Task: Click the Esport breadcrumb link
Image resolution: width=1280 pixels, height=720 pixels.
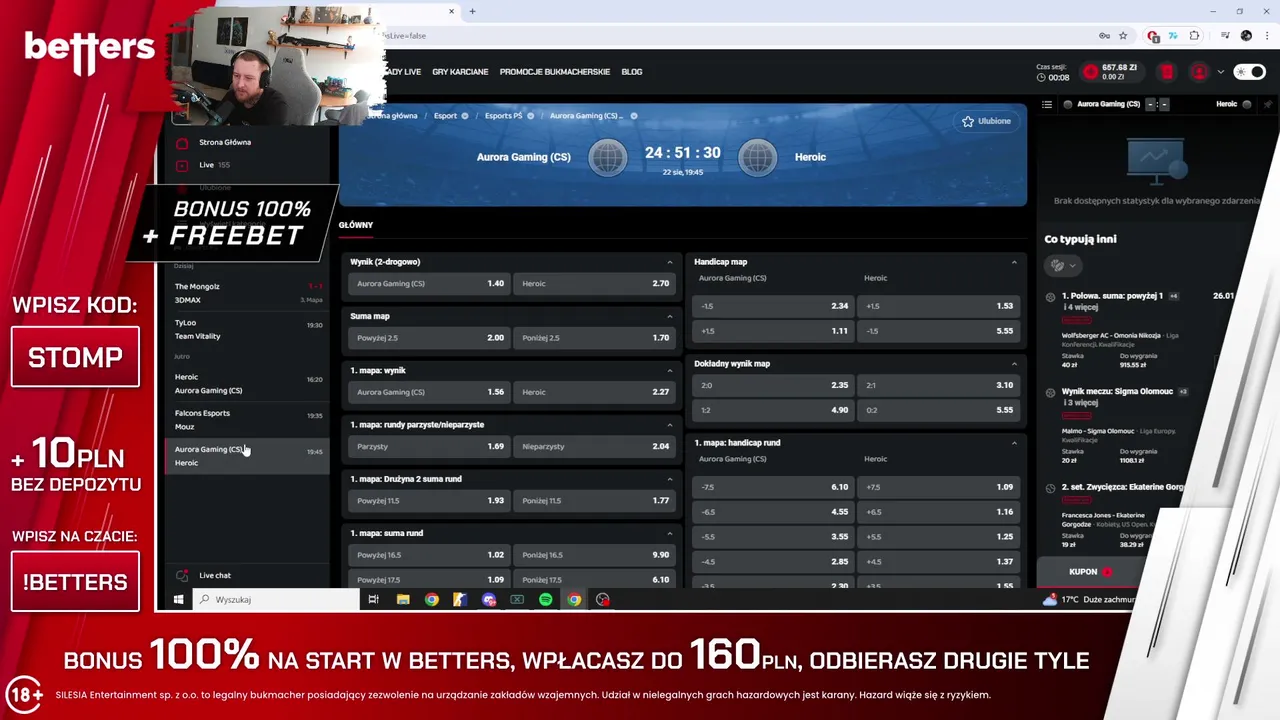Action: click(x=445, y=116)
